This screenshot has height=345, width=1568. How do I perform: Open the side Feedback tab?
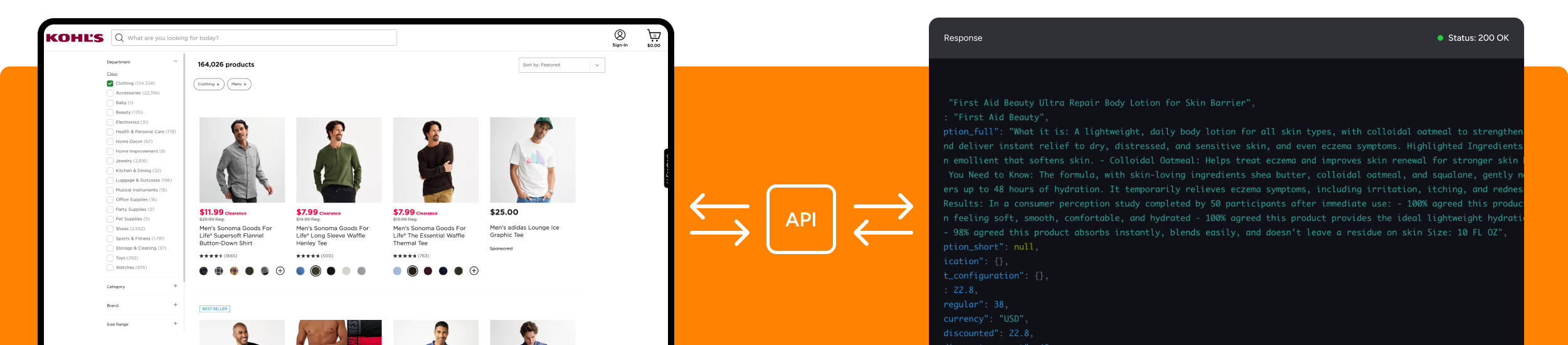click(666, 168)
